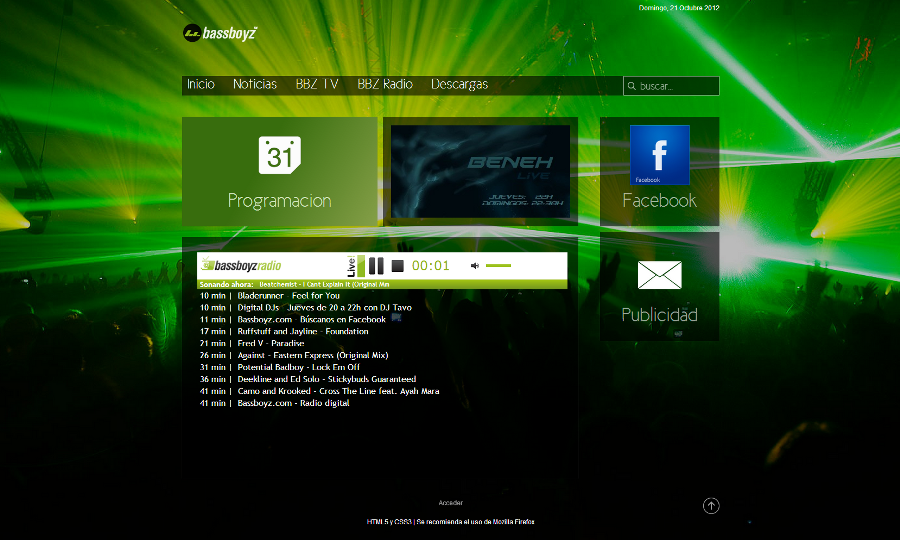Select 'Deekline and Ed Solo - Stickybuds Guaranteed' row
Image resolution: width=900 pixels, height=540 pixels.
pos(308,379)
